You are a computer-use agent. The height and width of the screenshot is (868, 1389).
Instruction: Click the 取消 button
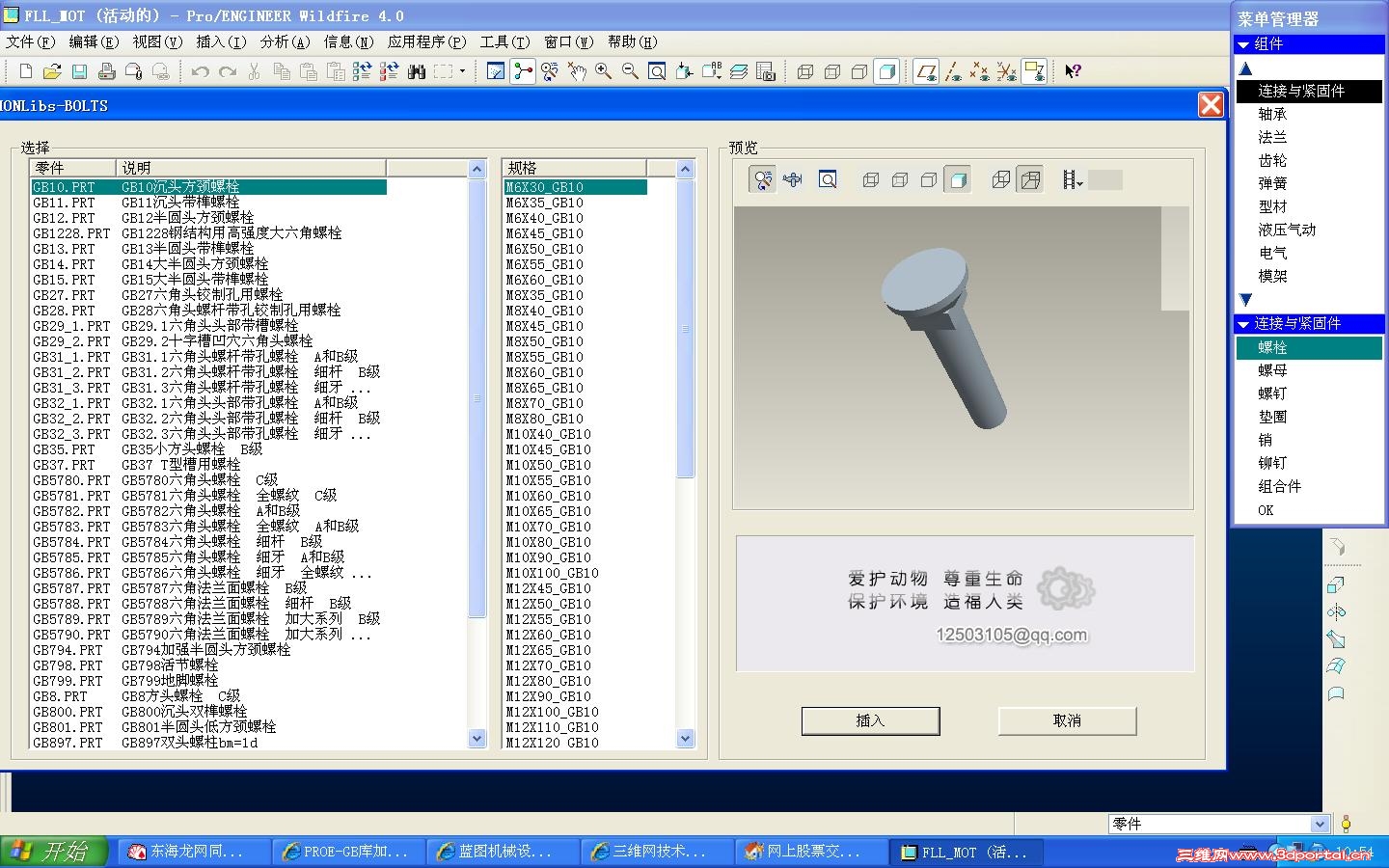[x=1067, y=720]
